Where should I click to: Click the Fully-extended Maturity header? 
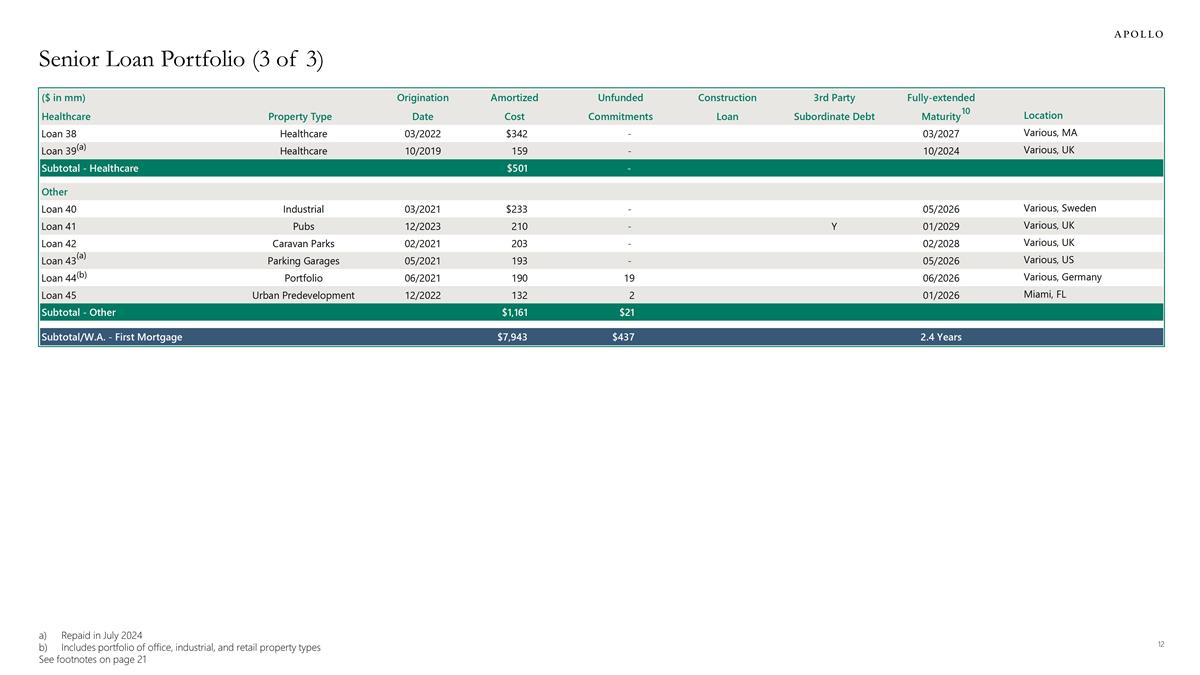[940, 107]
